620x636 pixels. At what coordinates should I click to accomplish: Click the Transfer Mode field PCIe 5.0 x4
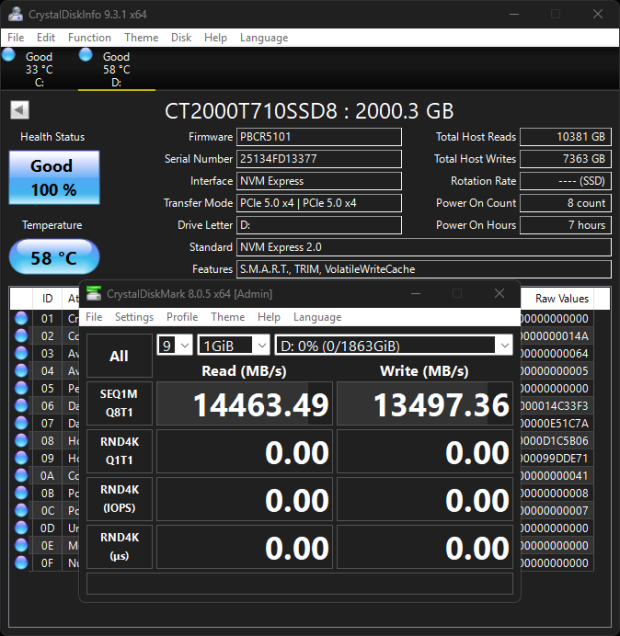[x=319, y=203]
